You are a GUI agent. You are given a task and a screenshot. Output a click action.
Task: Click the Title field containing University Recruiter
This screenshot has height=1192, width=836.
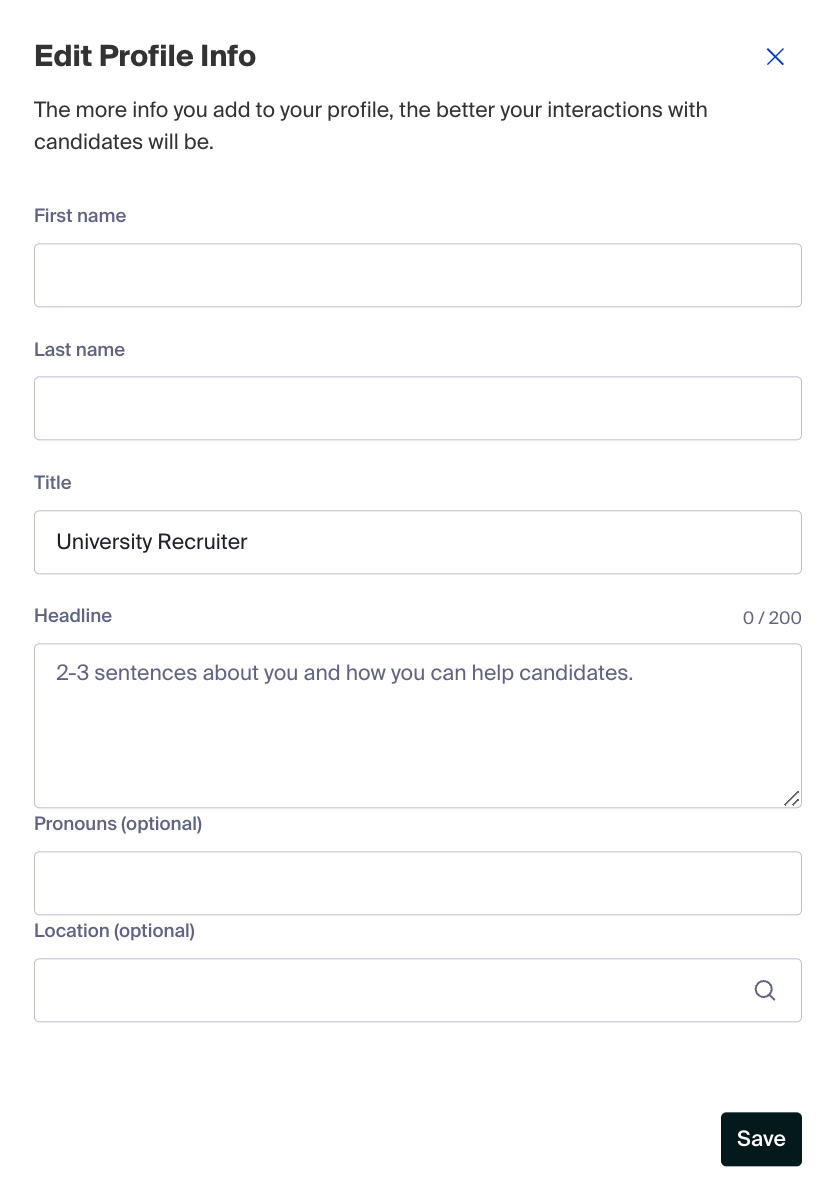point(418,542)
